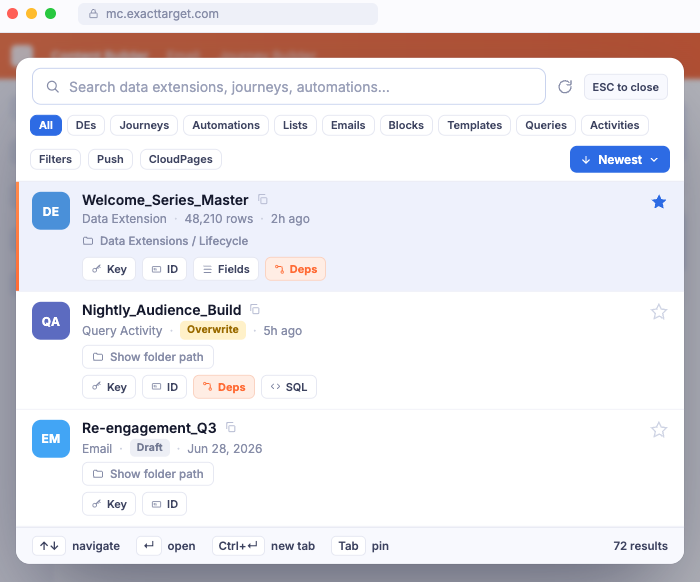Viewport: 700px width, 582px height.
Task: Show folder path for Re-engagement_Q3
Action: (148, 474)
